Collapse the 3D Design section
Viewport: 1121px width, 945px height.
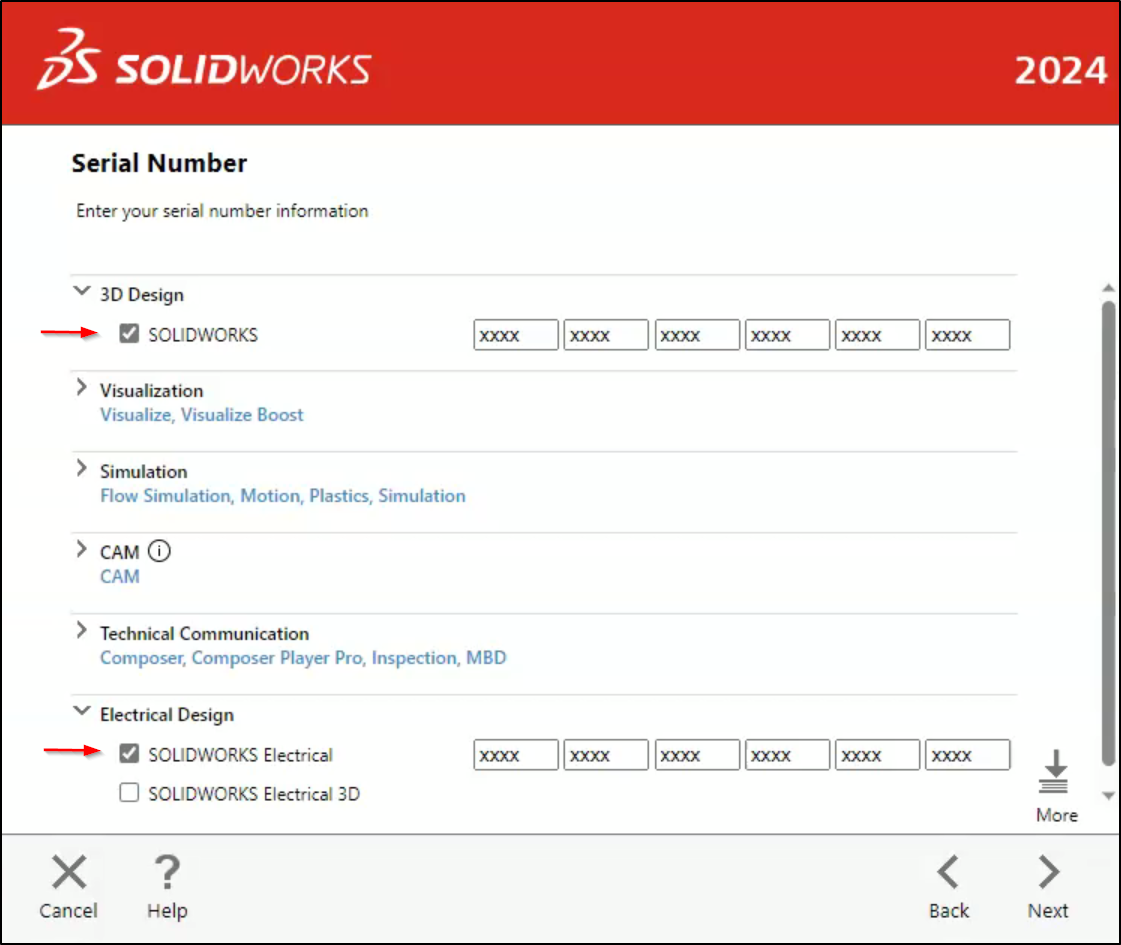(82, 291)
